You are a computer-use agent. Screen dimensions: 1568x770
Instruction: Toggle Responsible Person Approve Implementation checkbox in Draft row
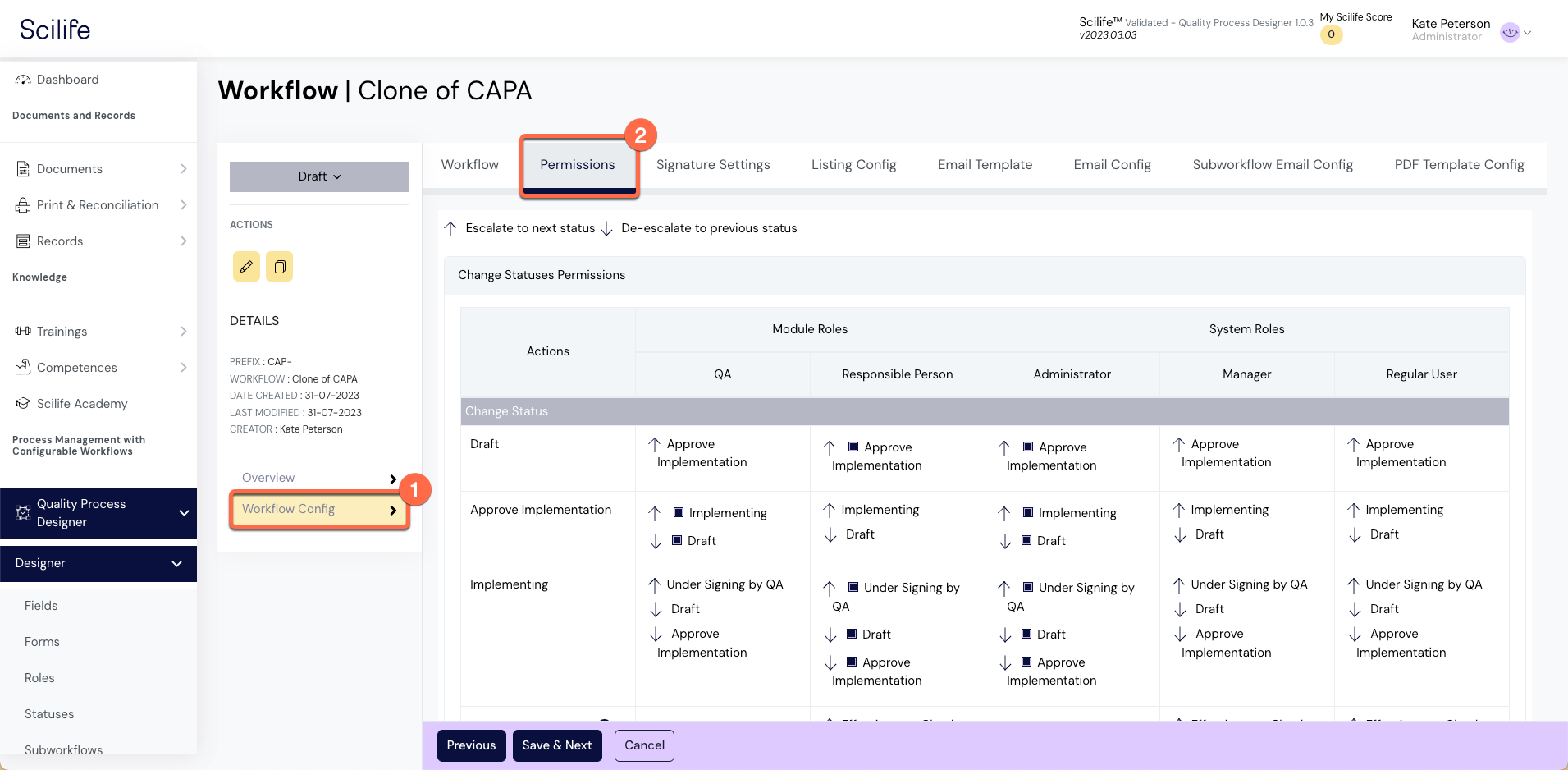point(853,447)
